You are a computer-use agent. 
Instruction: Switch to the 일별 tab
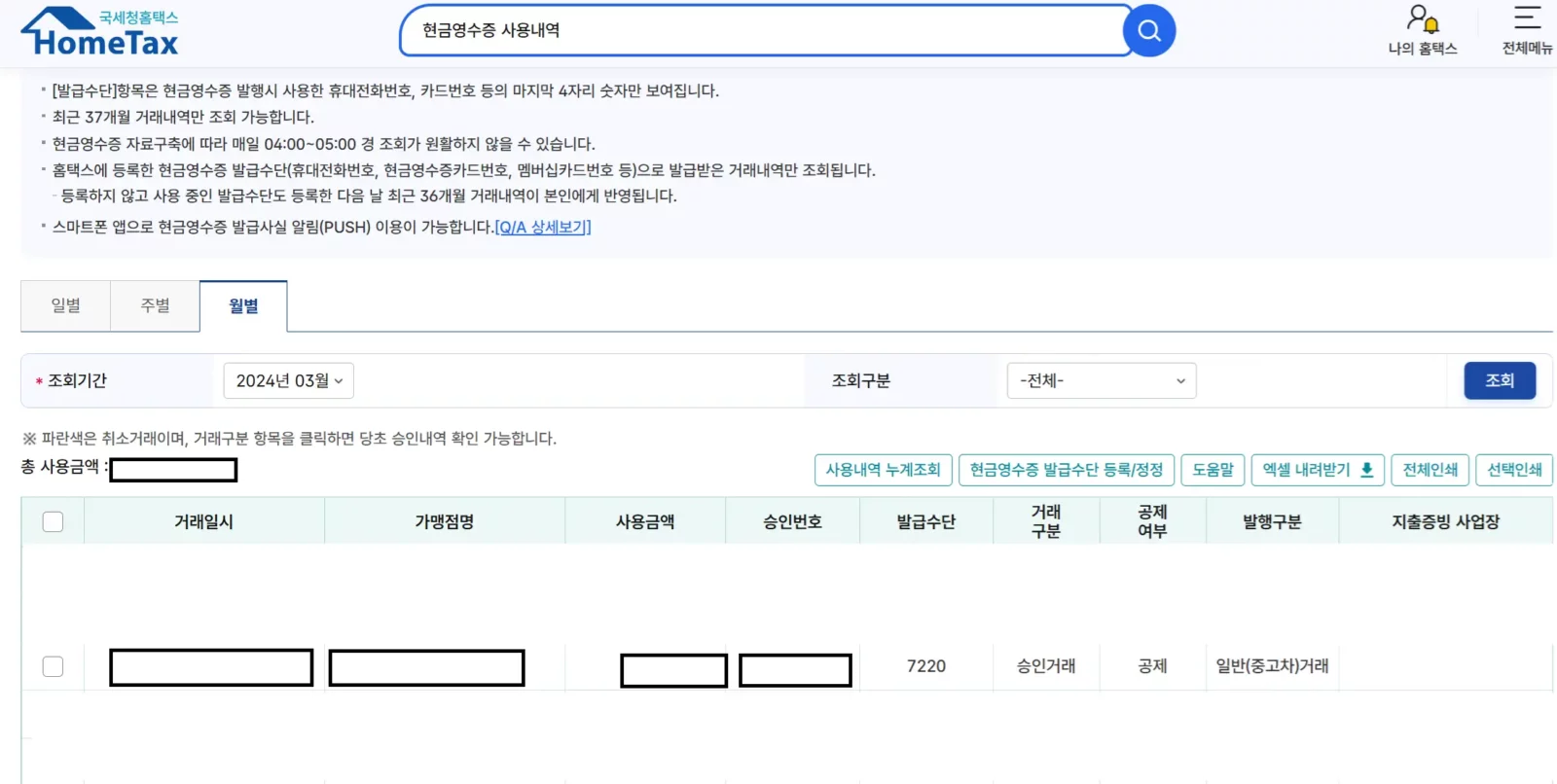(66, 305)
